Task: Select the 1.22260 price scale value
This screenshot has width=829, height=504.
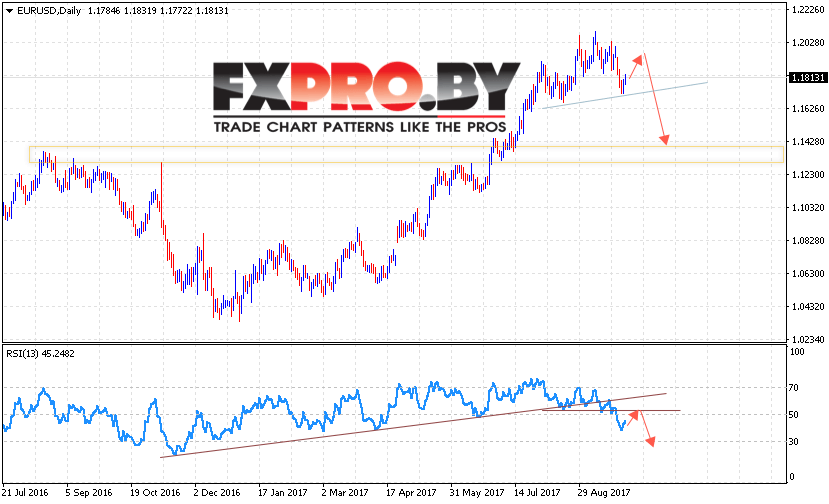Action: (808, 10)
